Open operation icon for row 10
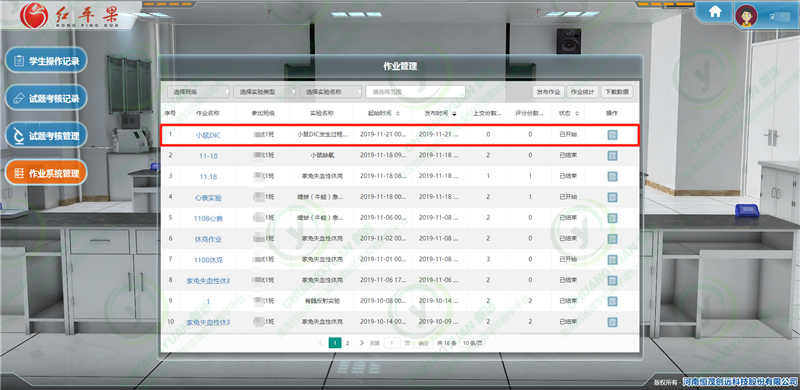This screenshot has height=390, width=800. pyautogui.click(x=612, y=322)
